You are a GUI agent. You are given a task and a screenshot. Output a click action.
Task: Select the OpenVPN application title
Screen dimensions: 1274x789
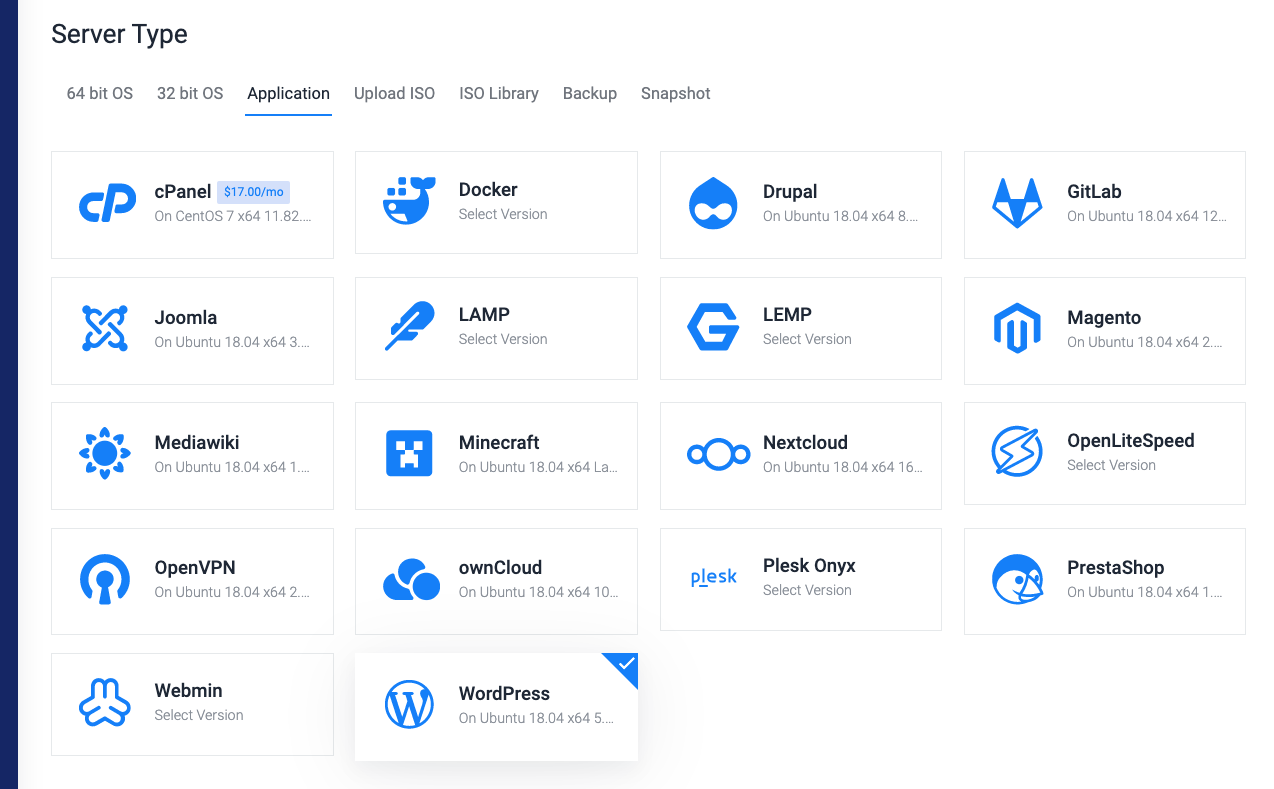pyautogui.click(x=195, y=567)
